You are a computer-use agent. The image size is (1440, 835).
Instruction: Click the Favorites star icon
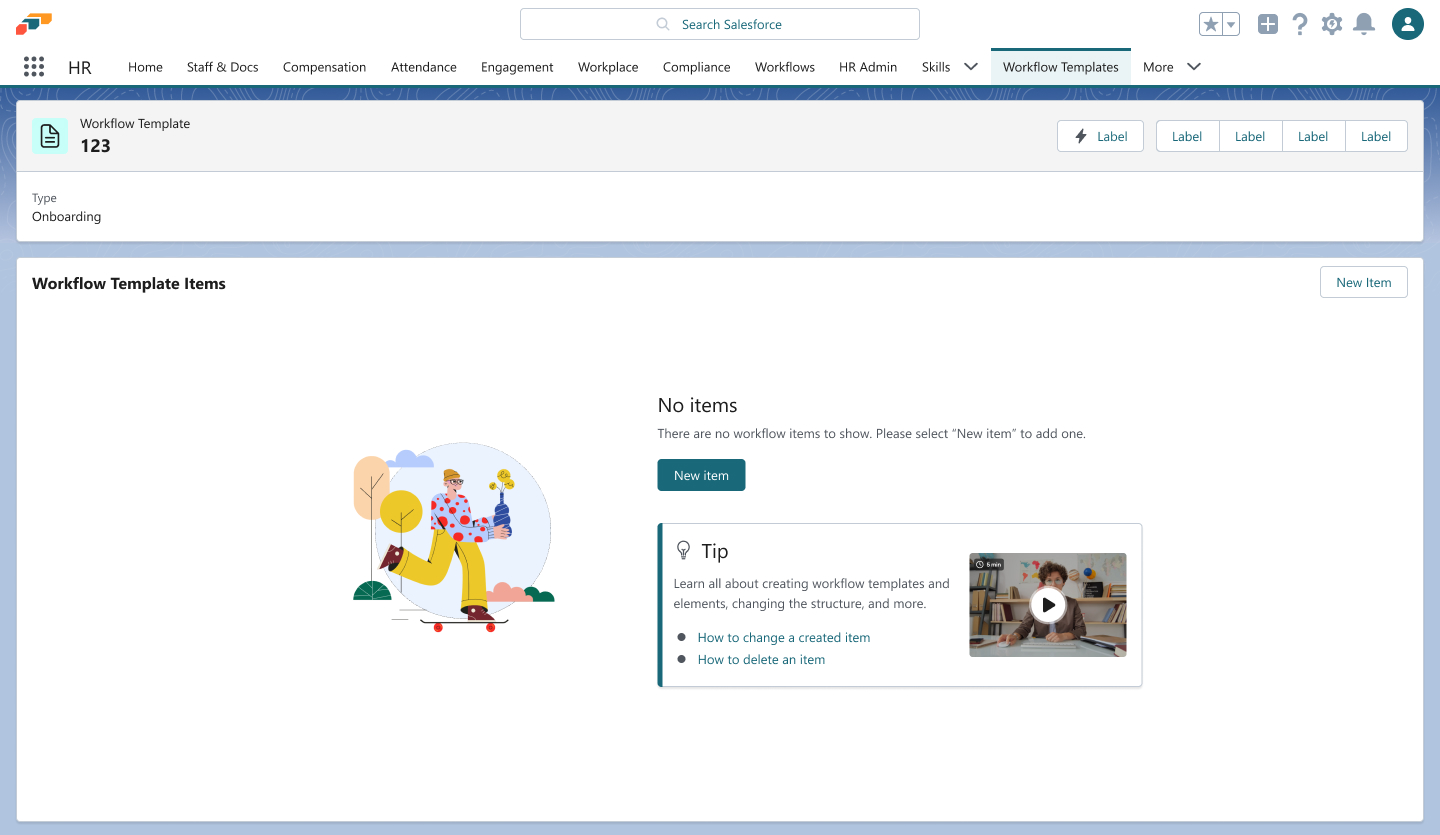1211,25
